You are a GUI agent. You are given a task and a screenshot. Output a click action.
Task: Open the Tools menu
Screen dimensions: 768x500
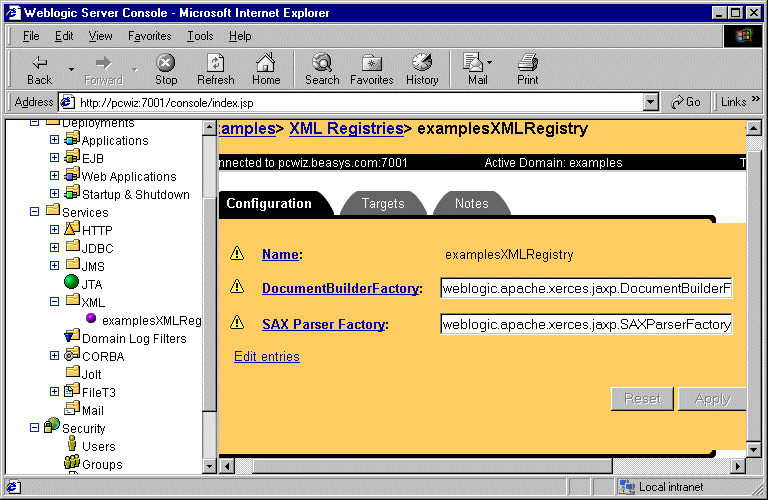200,36
